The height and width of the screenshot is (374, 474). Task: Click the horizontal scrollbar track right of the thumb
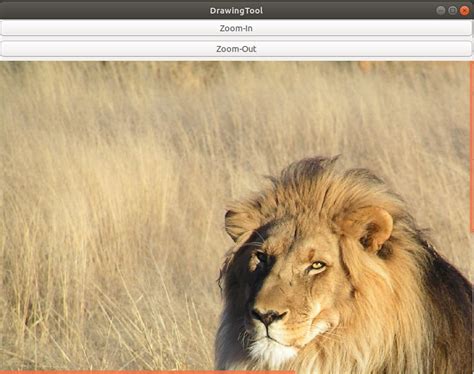[x=383, y=372]
